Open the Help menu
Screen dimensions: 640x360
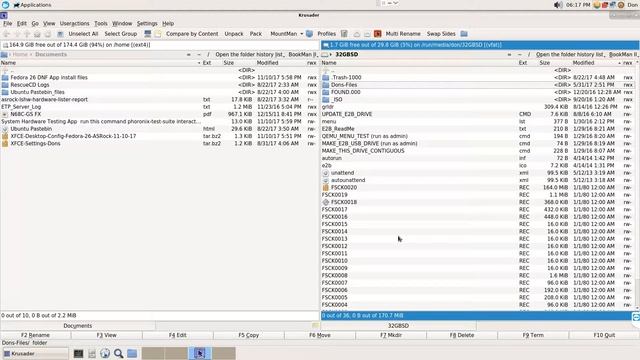pyautogui.click(x=168, y=24)
